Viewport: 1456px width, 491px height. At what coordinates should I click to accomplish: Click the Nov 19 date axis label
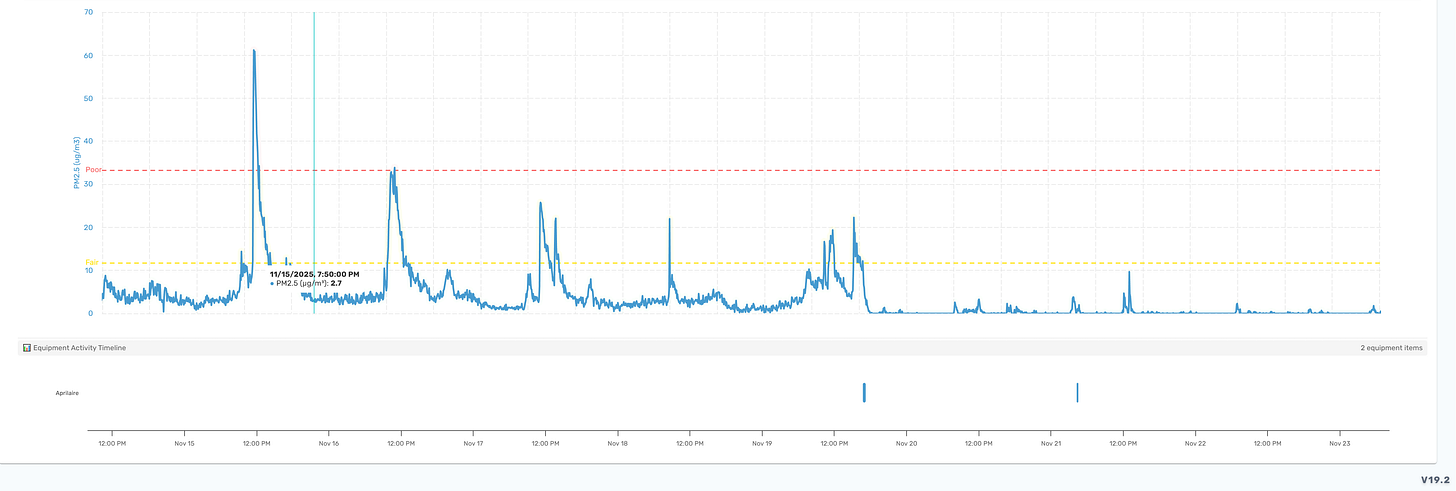pyautogui.click(x=762, y=442)
